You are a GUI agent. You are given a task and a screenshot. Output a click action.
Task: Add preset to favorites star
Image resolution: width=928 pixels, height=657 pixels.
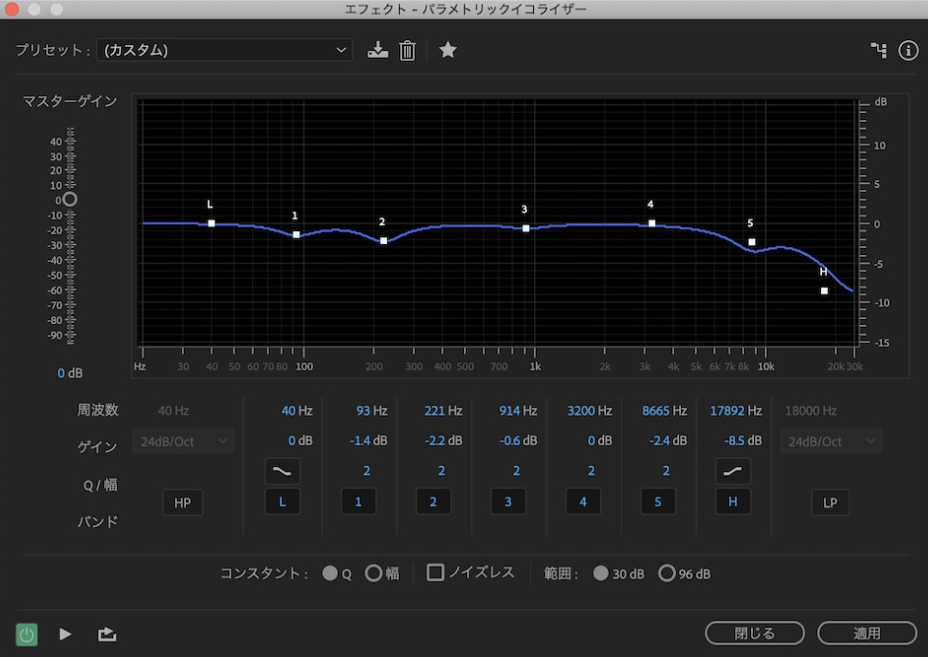pyautogui.click(x=447, y=50)
